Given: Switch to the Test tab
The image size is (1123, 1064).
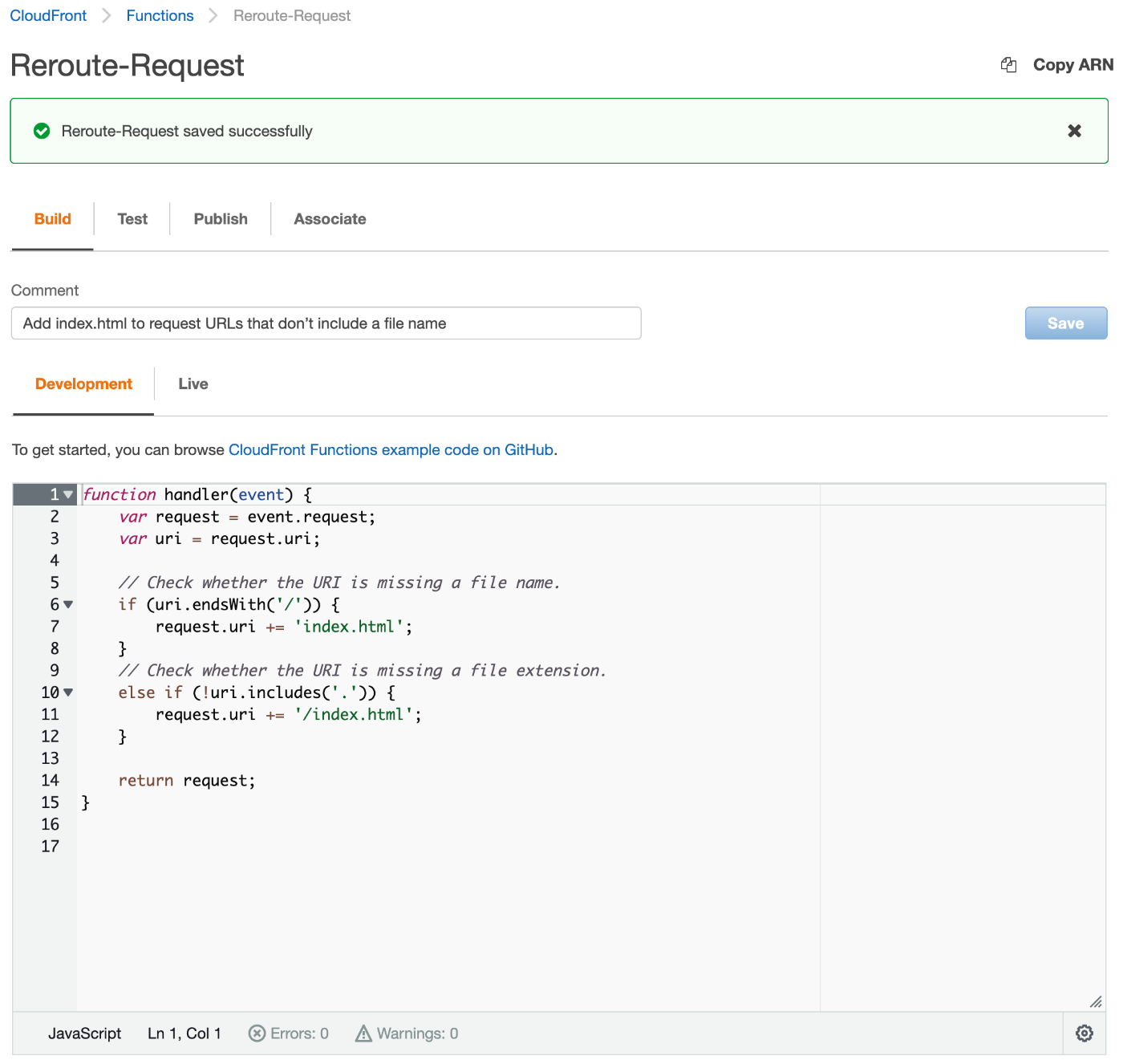Looking at the screenshot, I should click(x=132, y=219).
